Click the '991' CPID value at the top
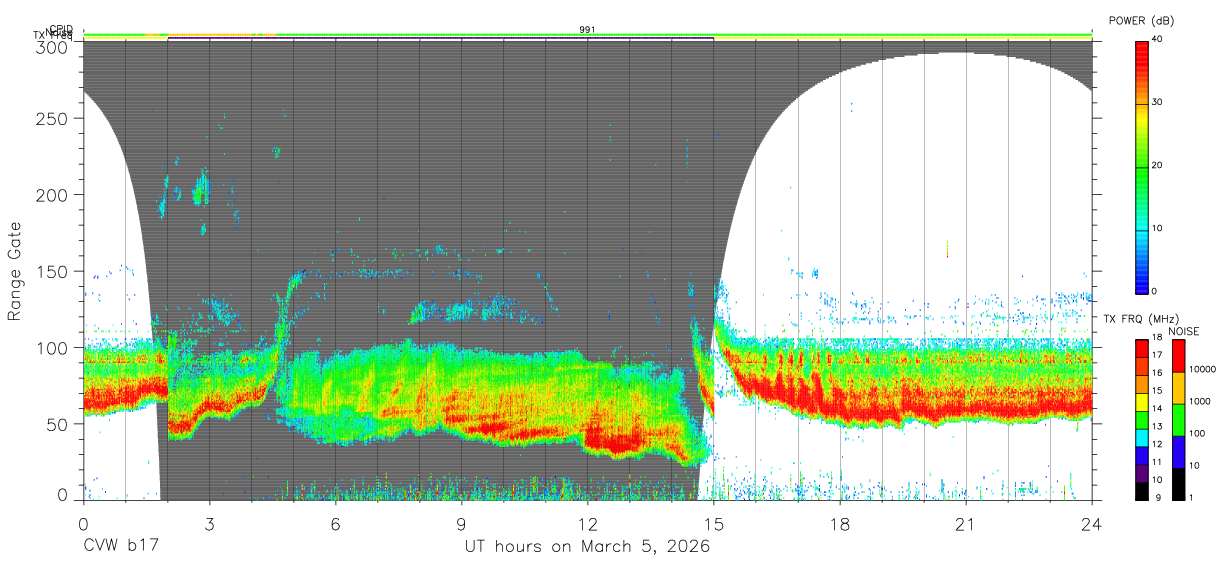The height and width of the screenshot is (567, 1228). 588,30
